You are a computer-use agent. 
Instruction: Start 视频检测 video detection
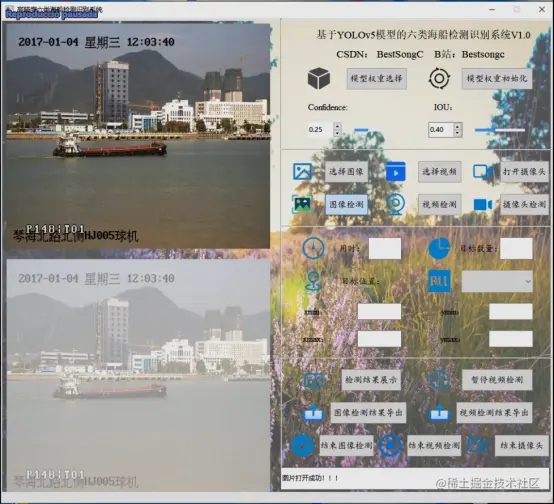click(440, 204)
